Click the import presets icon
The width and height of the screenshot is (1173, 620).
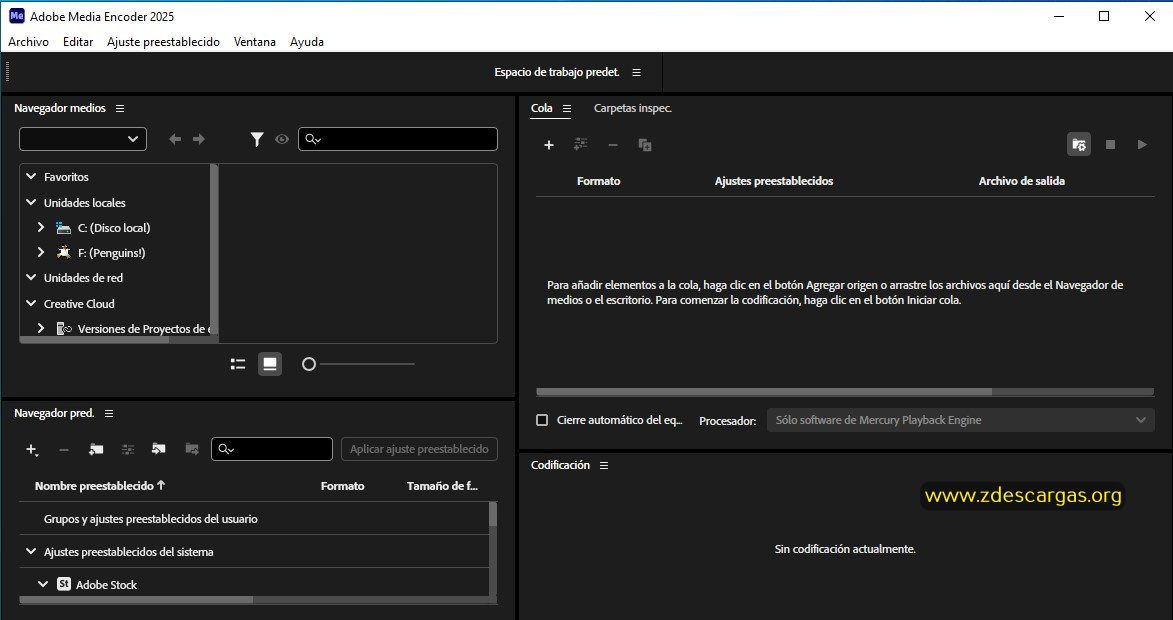click(159, 449)
